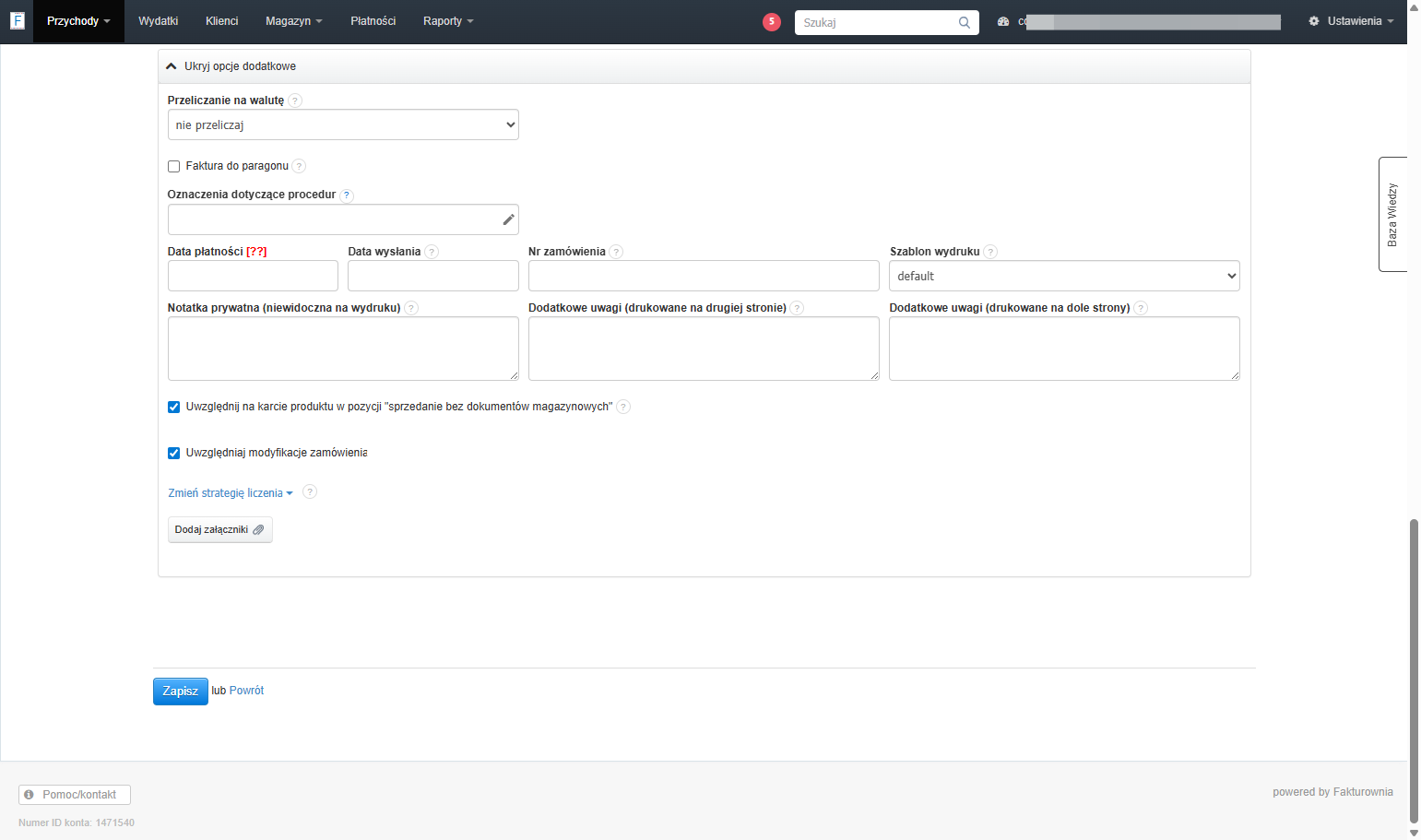This screenshot has height=840, width=1421.
Task: Click help icon next to Data wysłania
Action: (432, 252)
